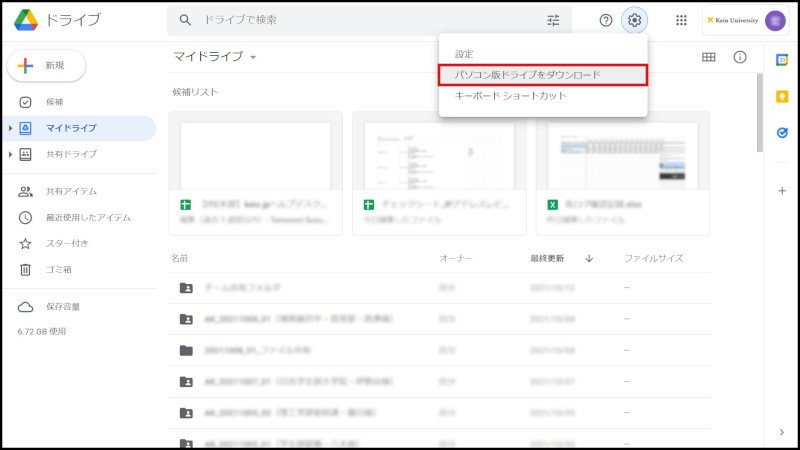Expand the 共有ドライブ tree arrow
This screenshot has width=800, height=450.
[x=10, y=154]
